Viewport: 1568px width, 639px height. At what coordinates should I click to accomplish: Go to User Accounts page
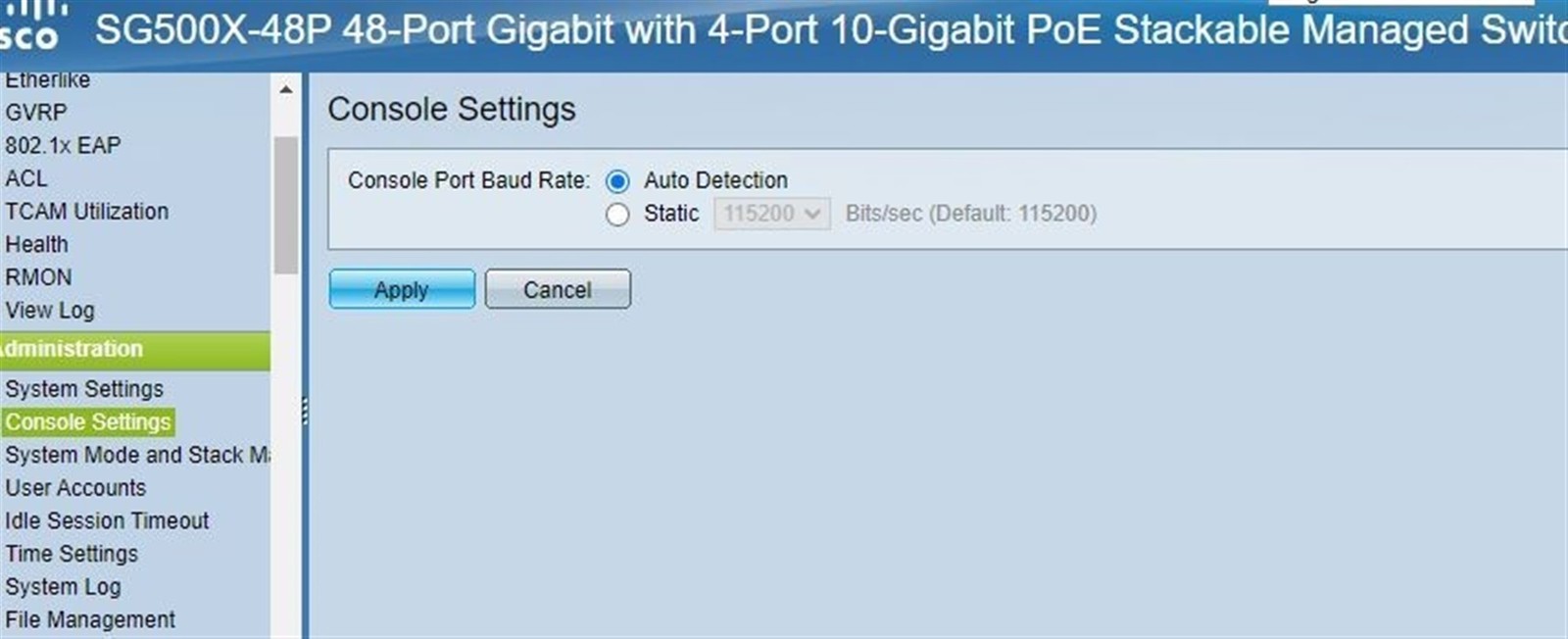(75, 488)
